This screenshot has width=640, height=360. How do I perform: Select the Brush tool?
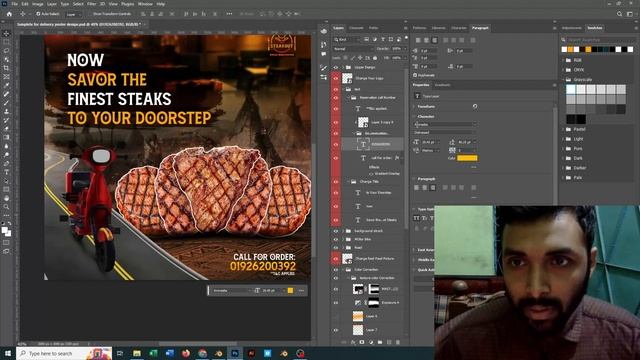click(x=6, y=103)
